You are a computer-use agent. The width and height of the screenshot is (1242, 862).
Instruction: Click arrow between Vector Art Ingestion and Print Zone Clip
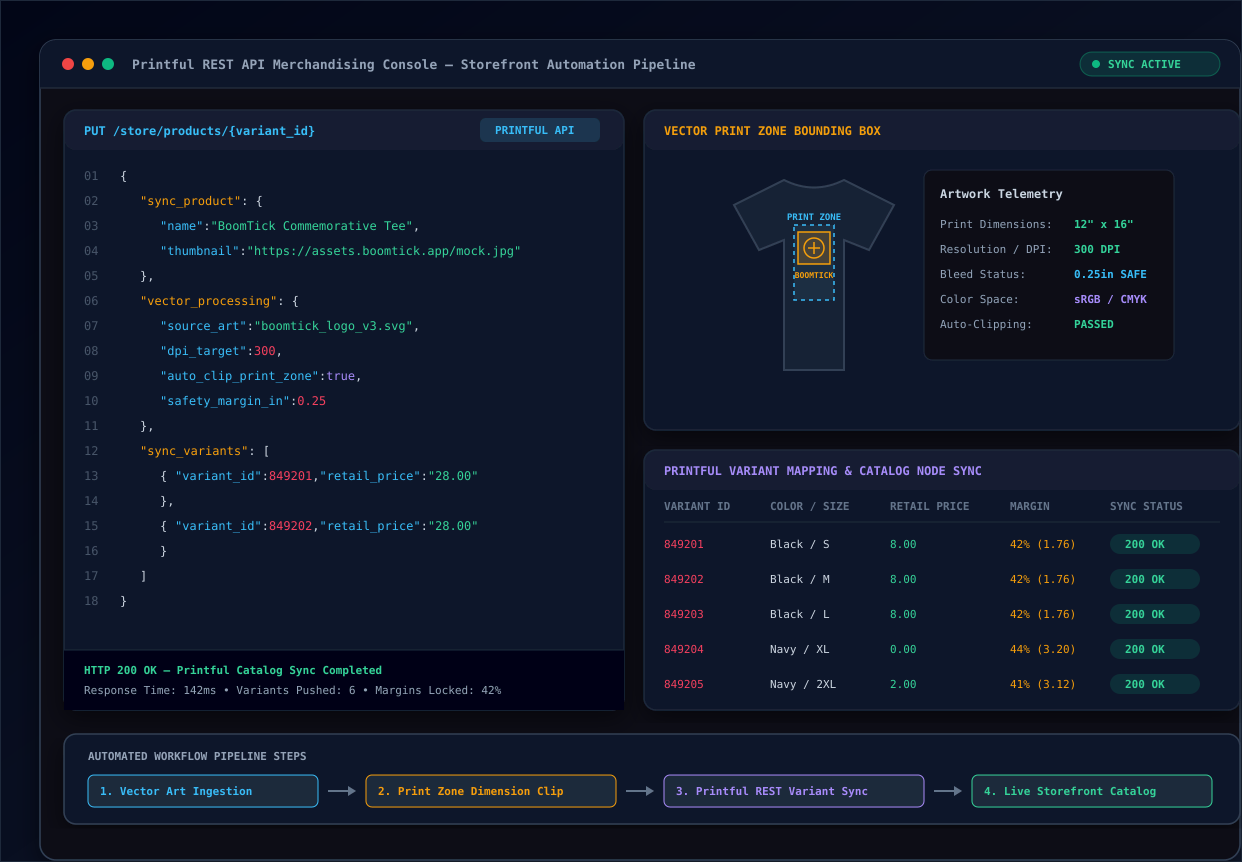pos(342,791)
